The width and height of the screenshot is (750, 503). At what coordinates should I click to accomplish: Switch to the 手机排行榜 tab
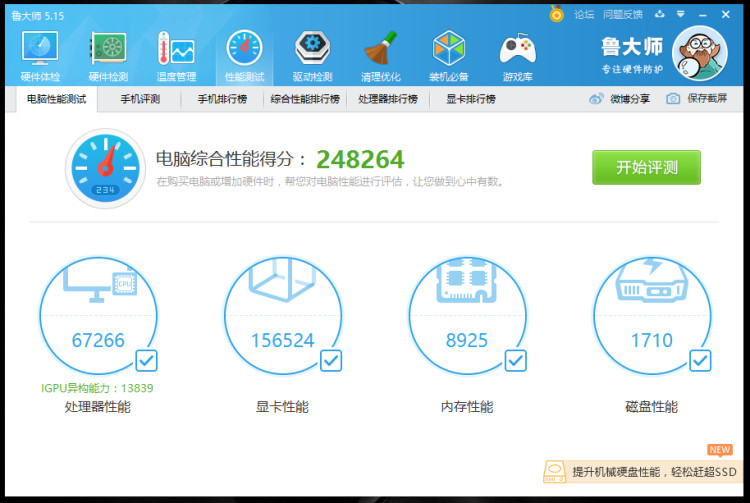click(222, 99)
